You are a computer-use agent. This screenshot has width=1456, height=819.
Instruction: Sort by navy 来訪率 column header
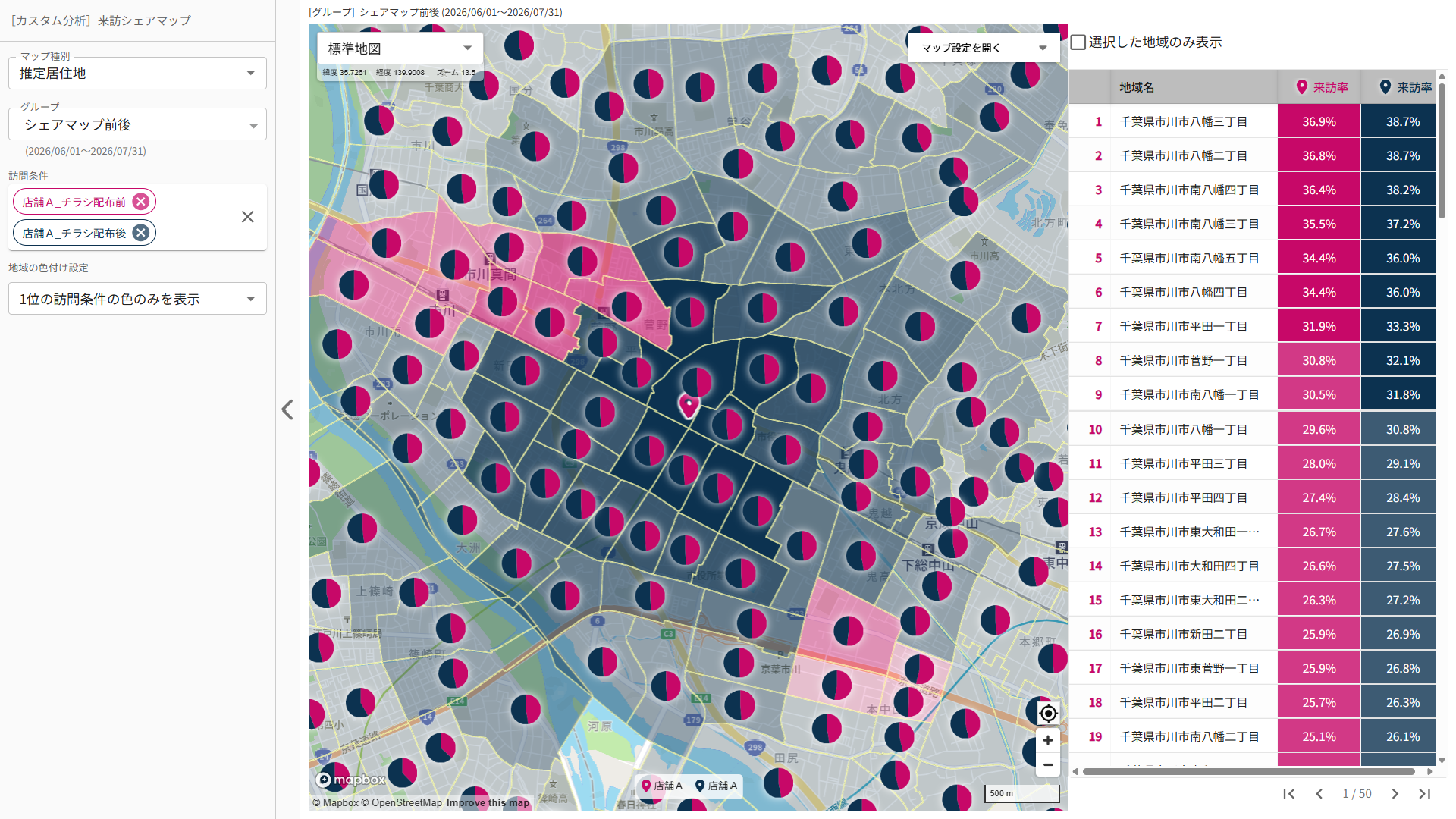[x=1399, y=87]
